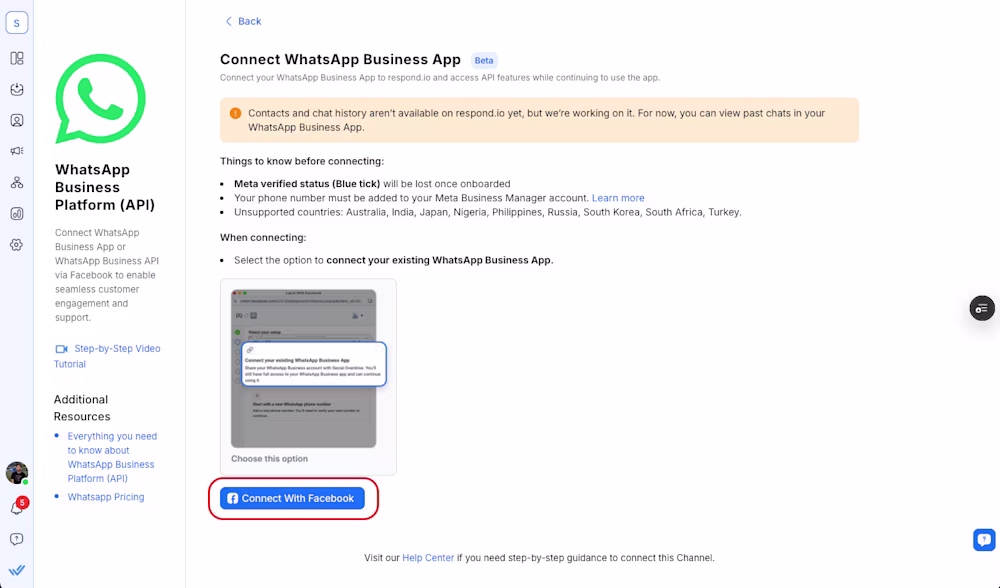Click the Unsupported countries line
This screenshot has height=588, width=1000.
pyautogui.click(x=488, y=212)
